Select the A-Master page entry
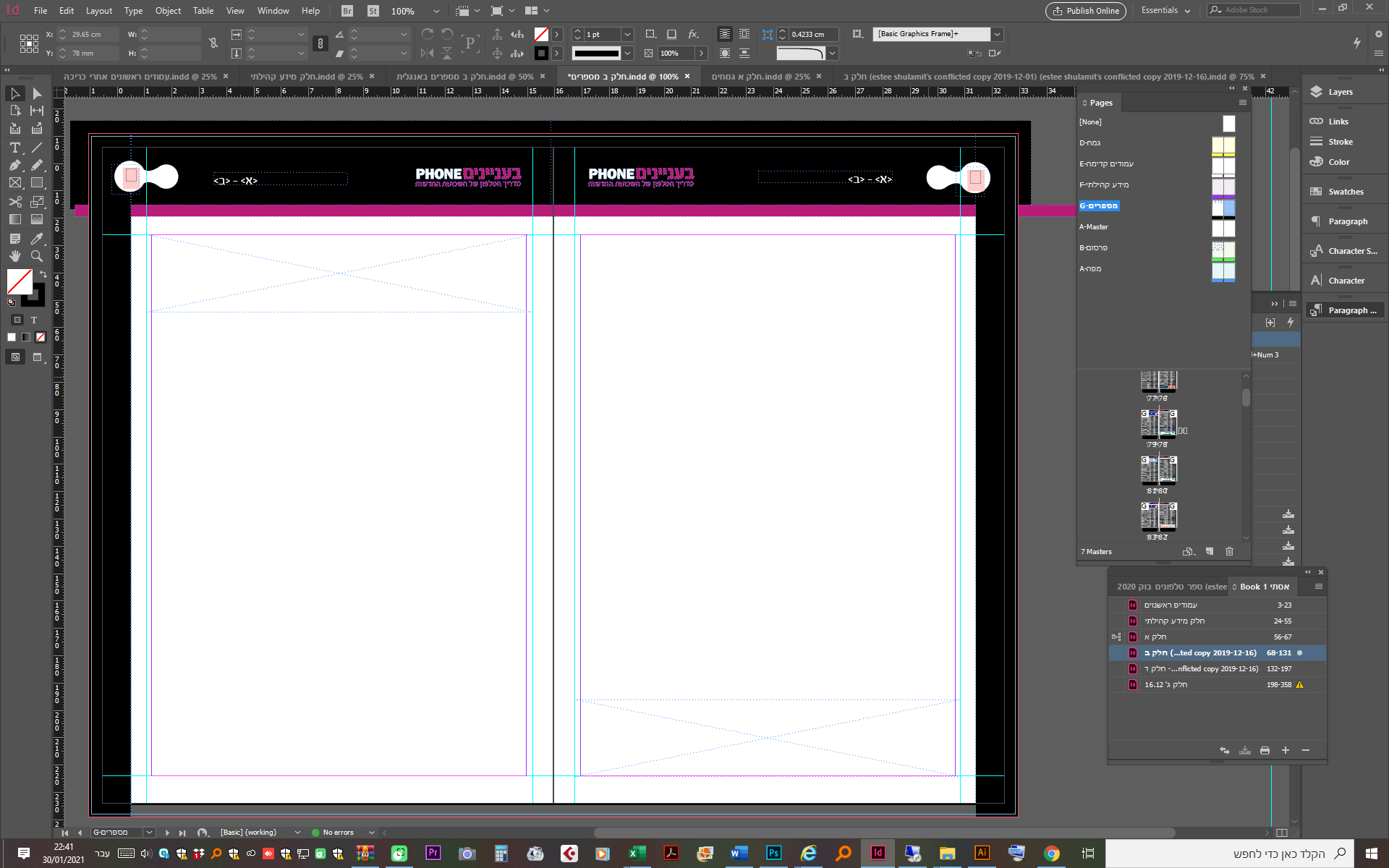Screen dimensions: 1389x868 tap(1094, 227)
